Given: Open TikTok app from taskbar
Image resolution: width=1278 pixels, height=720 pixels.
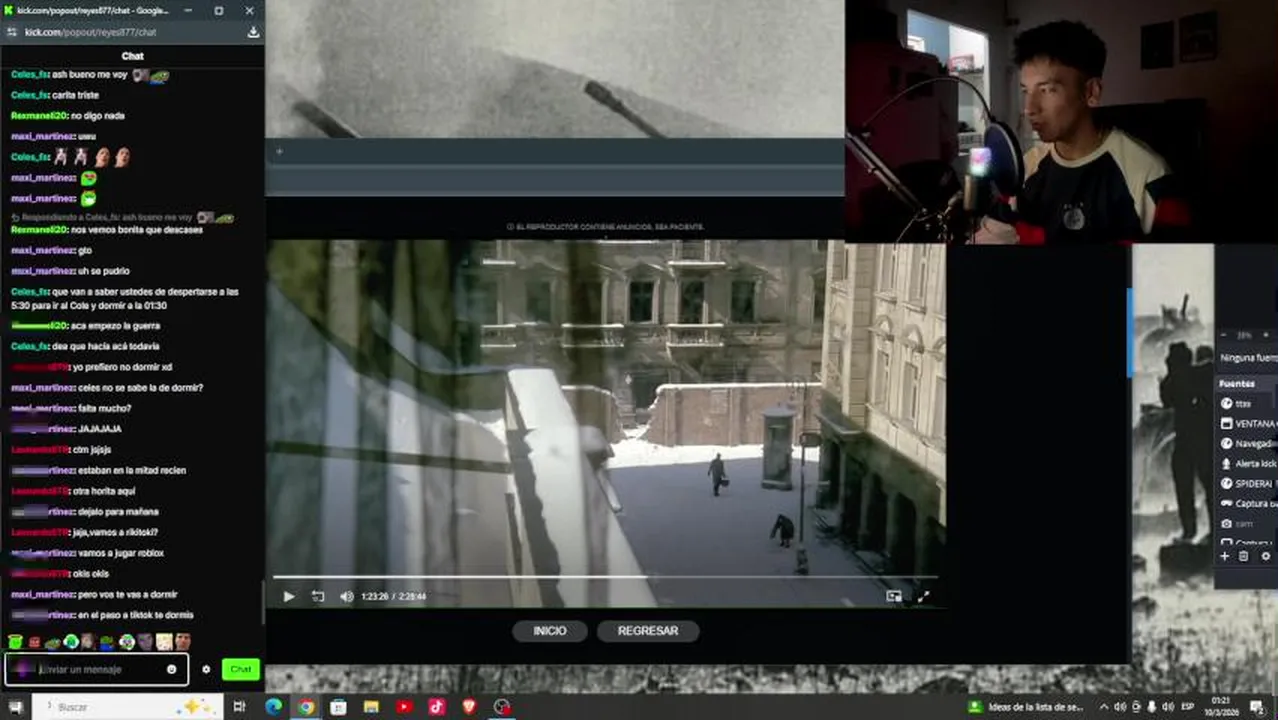Looking at the screenshot, I should [437, 707].
